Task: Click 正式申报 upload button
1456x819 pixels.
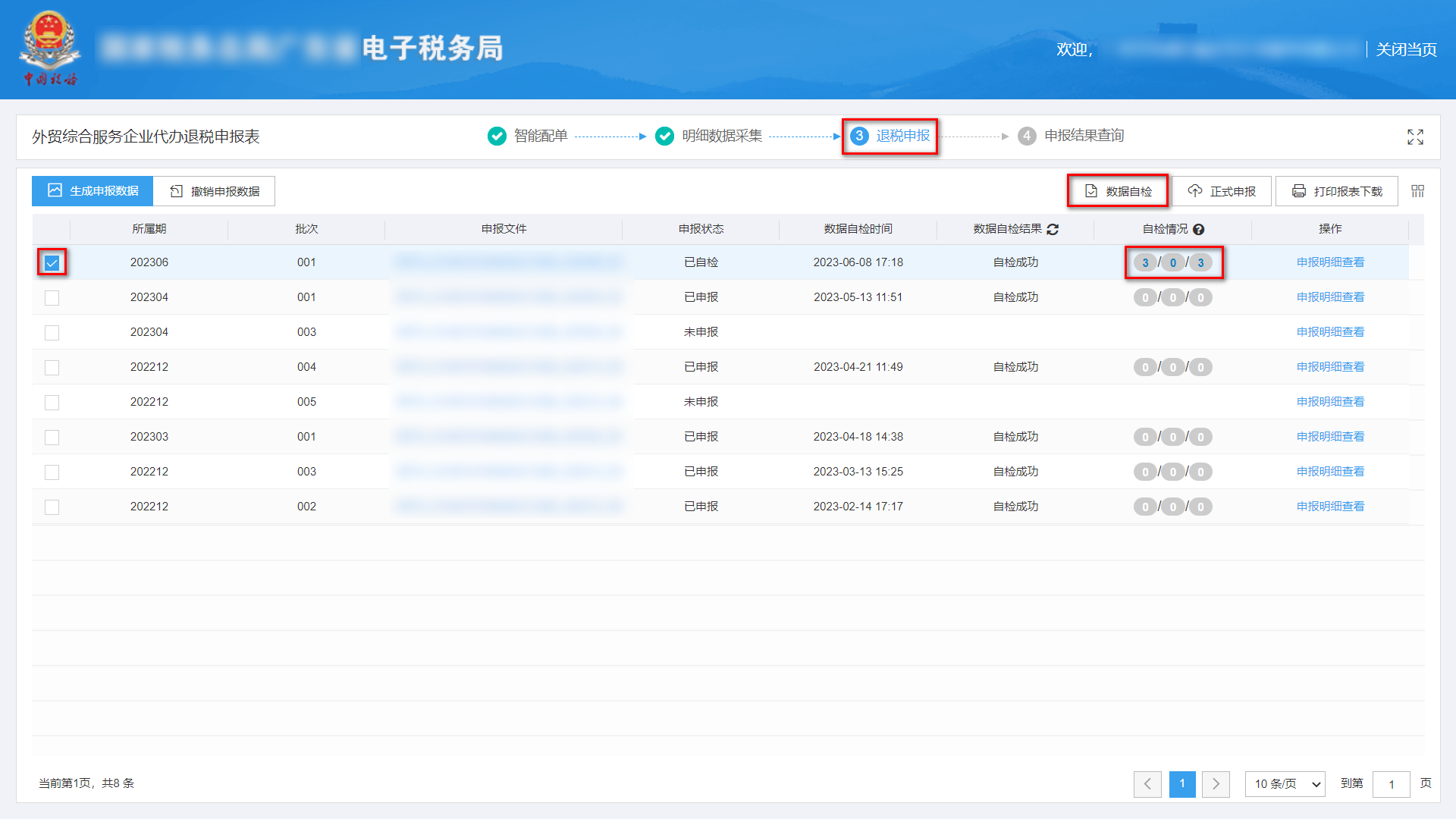Action: [x=1222, y=191]
